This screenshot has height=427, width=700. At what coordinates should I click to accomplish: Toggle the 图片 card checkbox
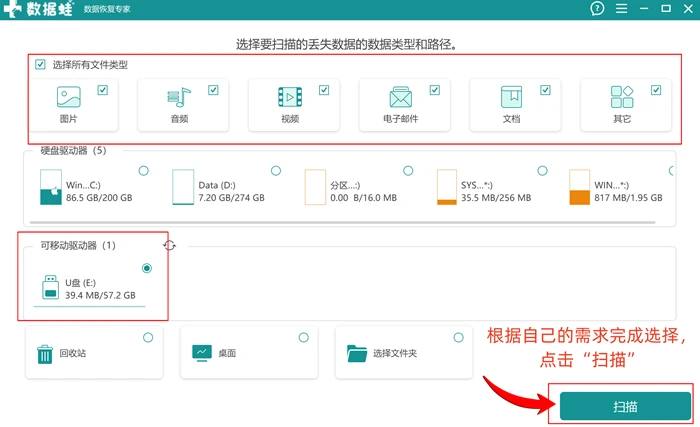point(103,90)
